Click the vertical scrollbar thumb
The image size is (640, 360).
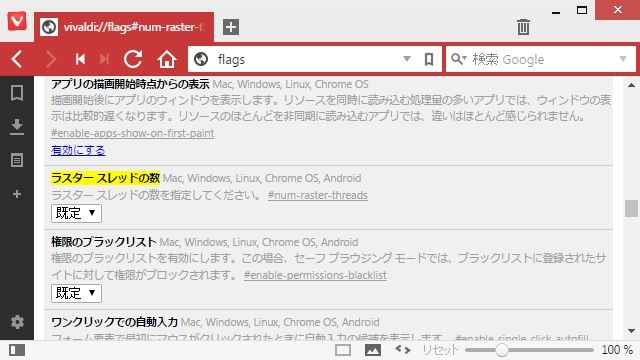tap(631, 209)
